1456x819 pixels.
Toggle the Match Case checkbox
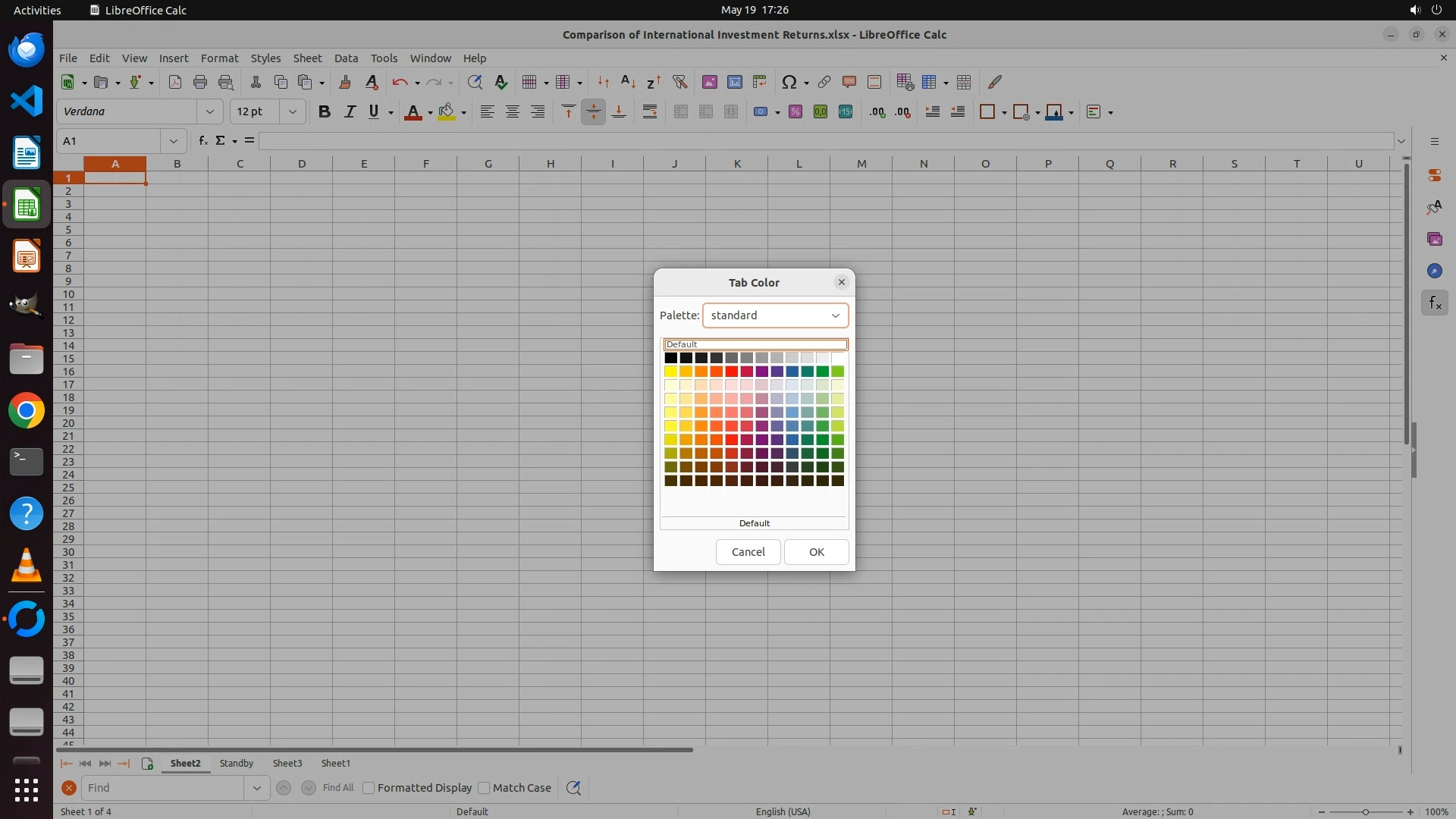[484, 788]
